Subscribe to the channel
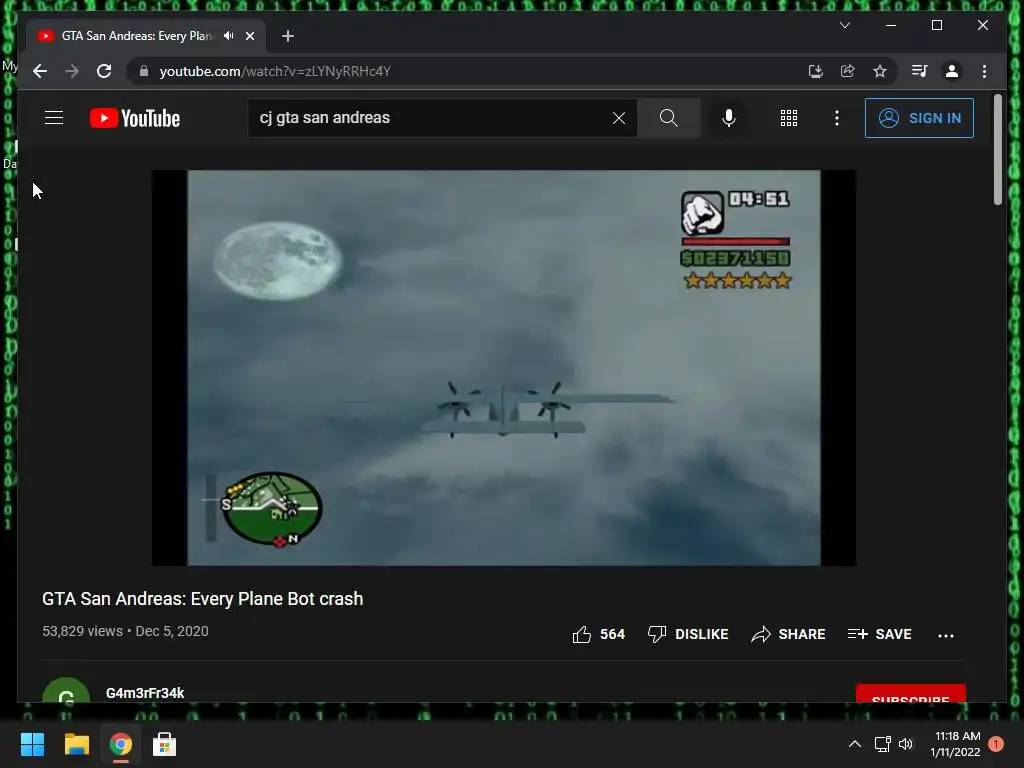1024x768 pixels. coord(910,694)
